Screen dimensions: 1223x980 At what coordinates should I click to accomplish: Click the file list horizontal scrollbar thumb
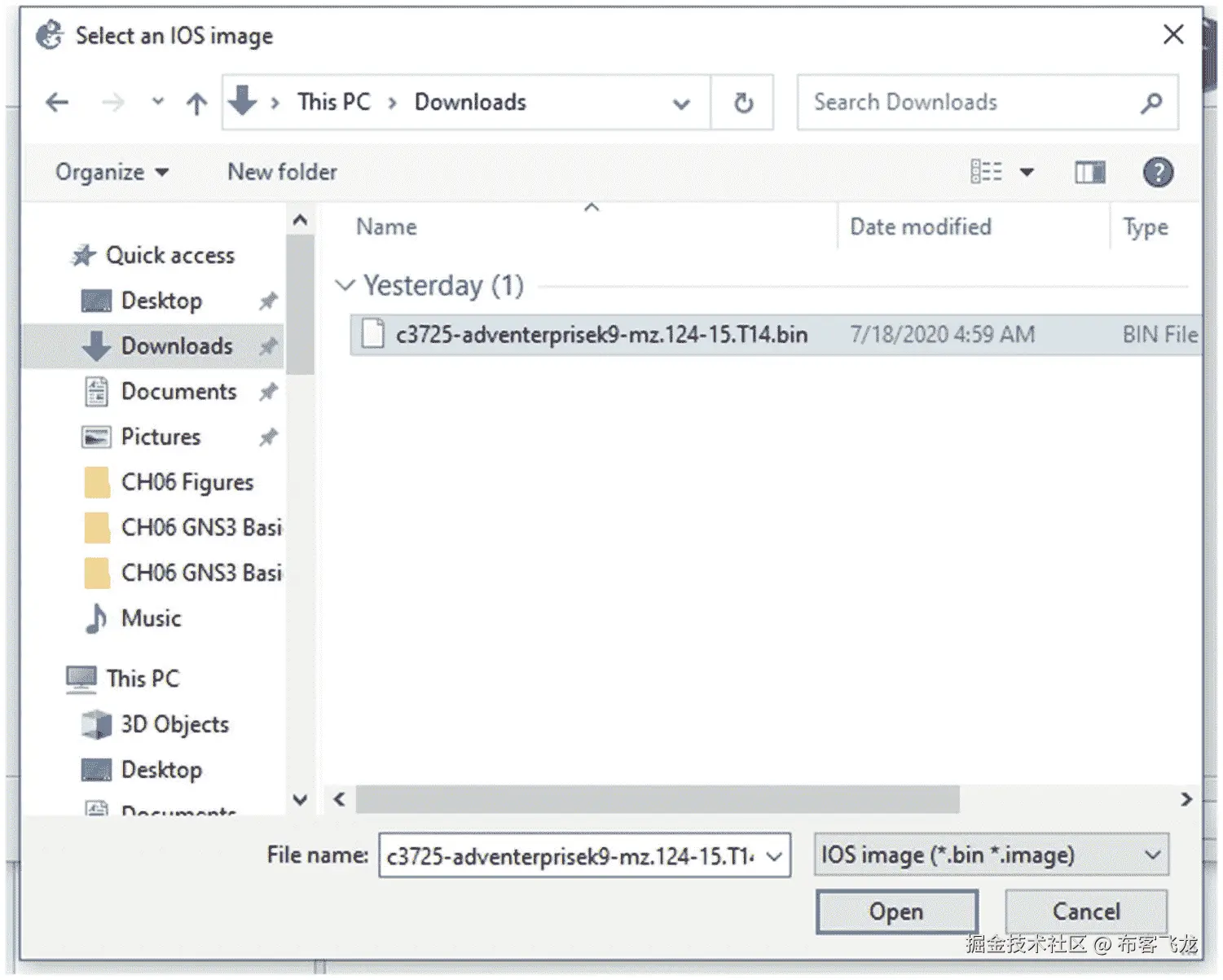click(x=658, y=800)
